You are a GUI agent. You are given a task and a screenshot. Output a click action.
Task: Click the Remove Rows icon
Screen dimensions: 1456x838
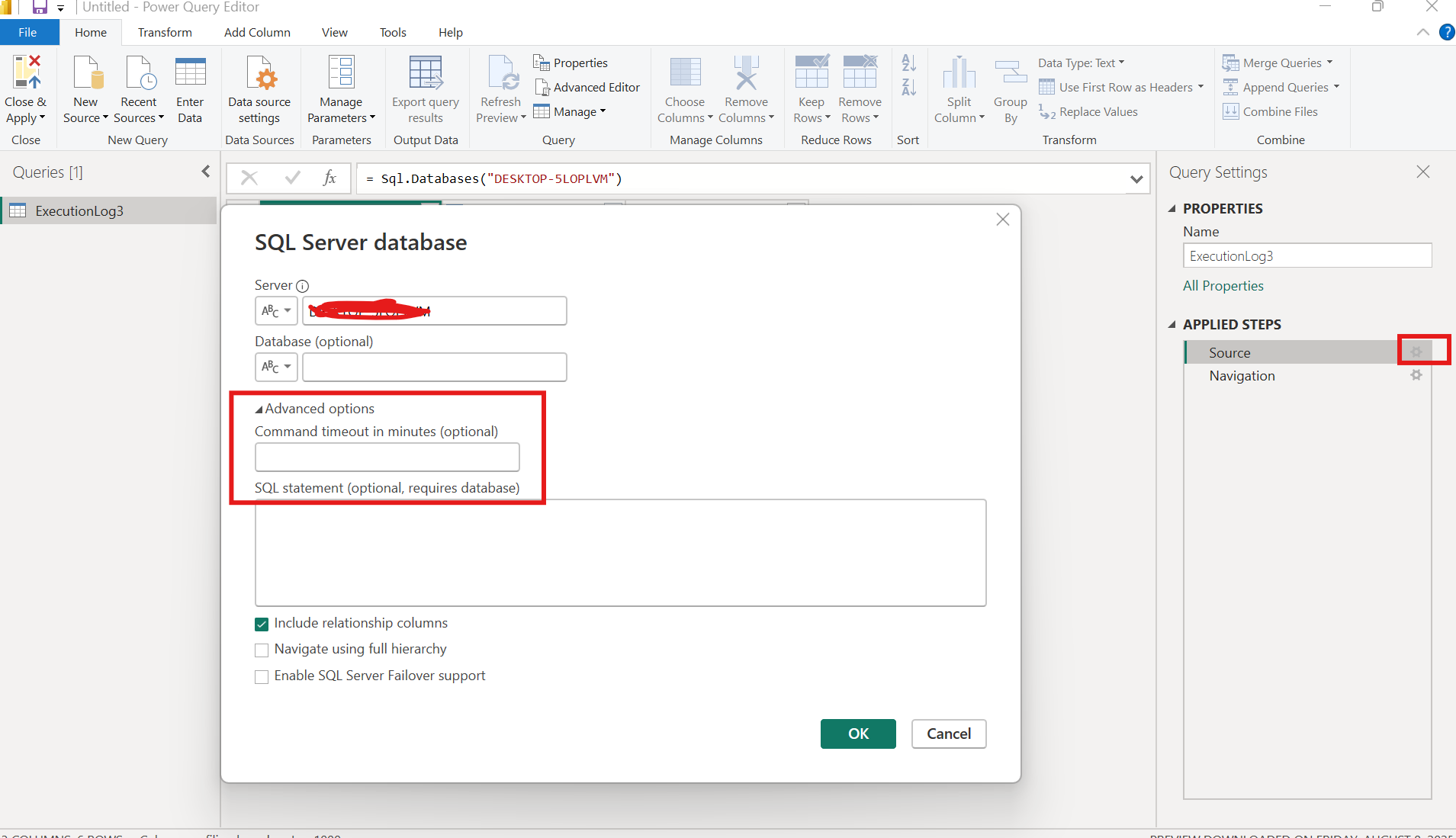[860, 72]
